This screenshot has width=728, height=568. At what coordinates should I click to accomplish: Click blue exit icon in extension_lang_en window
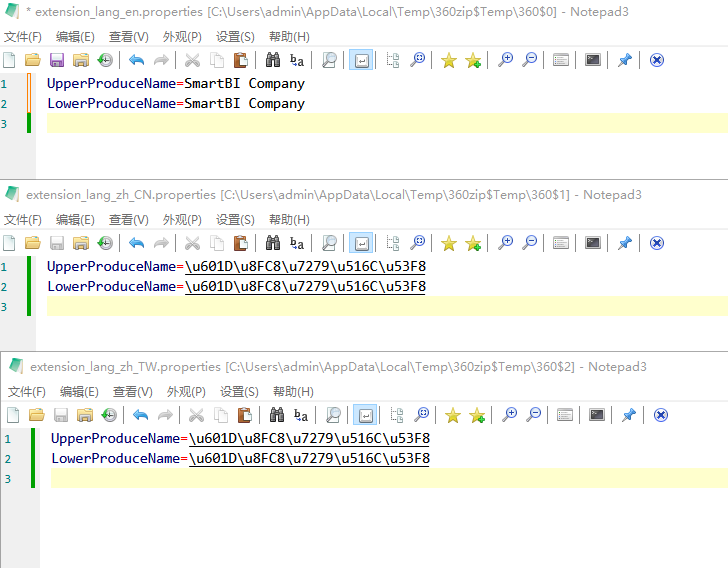point(656,60)
